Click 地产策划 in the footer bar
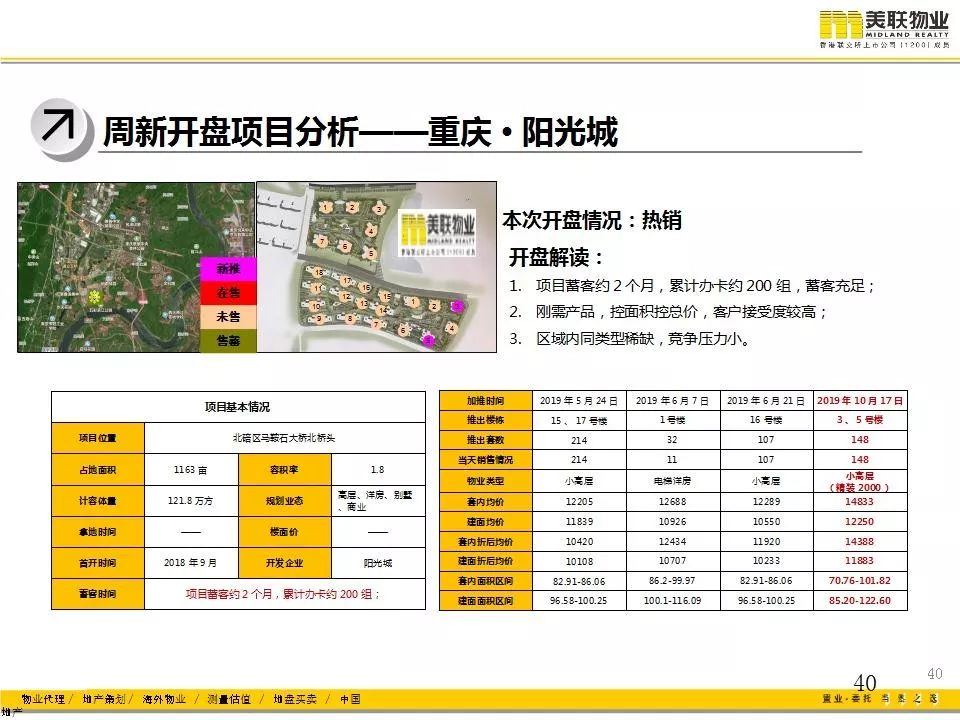960x720 pixels. (104, 699)
